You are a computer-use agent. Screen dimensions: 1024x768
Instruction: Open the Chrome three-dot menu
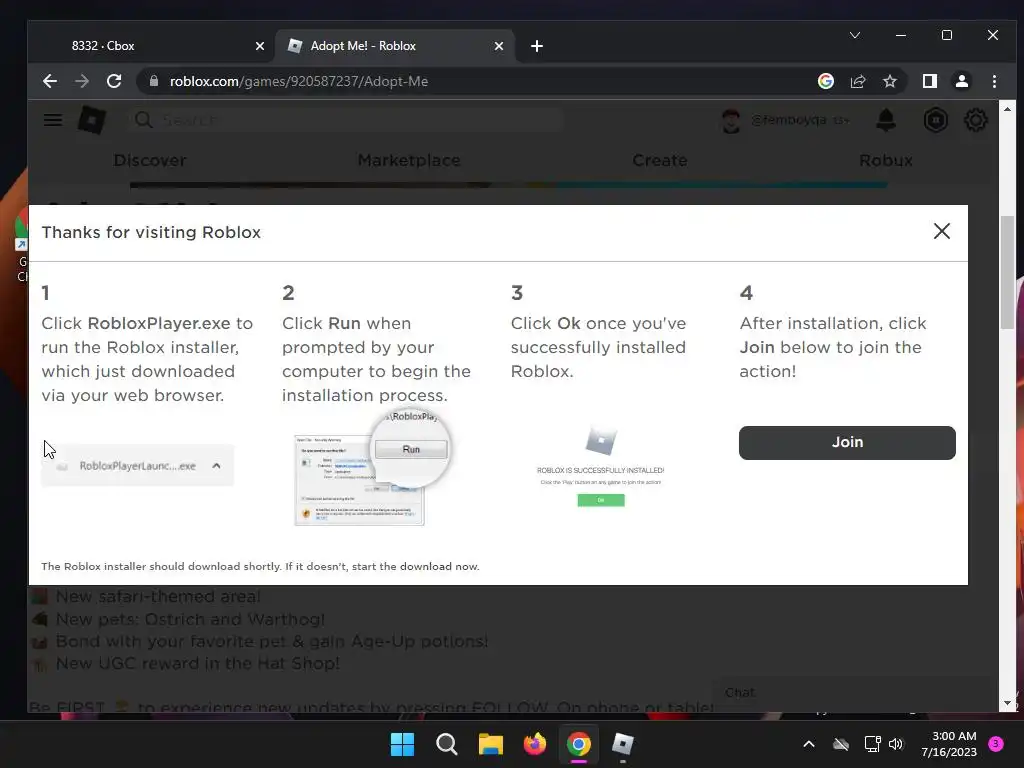point(994,81)
